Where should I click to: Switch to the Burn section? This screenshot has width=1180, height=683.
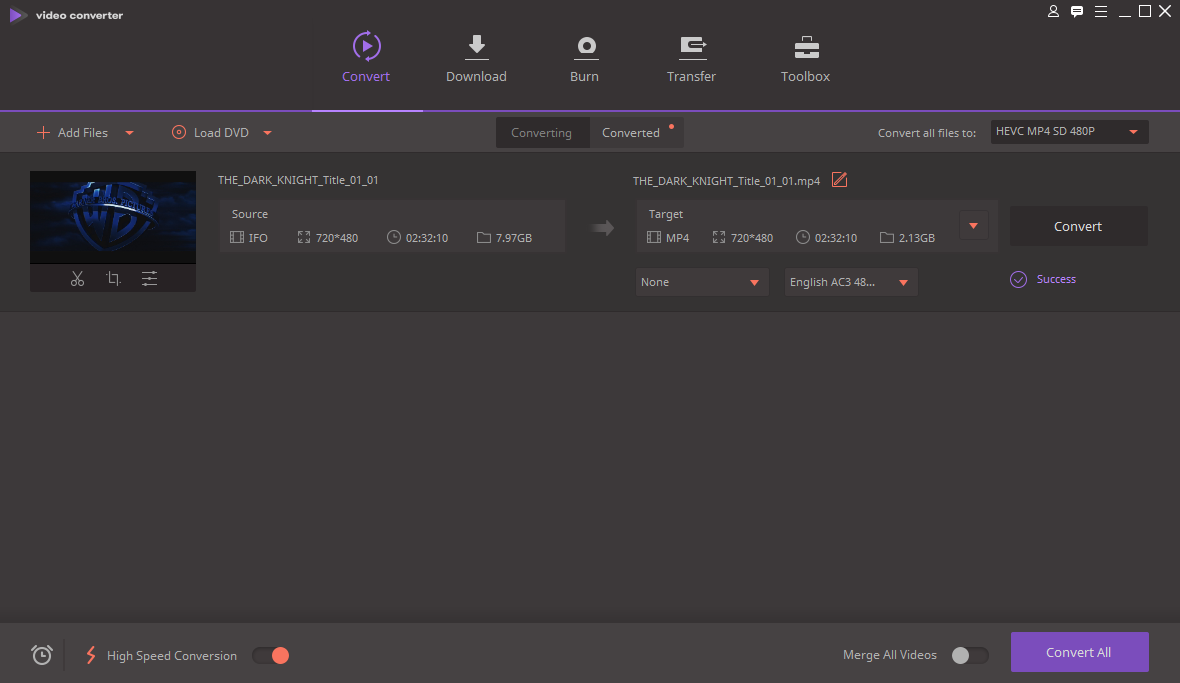[585, 57]
